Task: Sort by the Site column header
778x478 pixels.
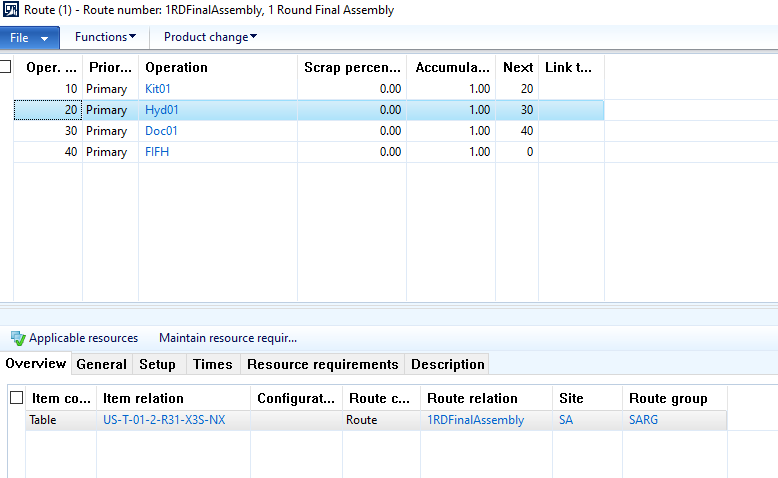Action: [587, 398]
